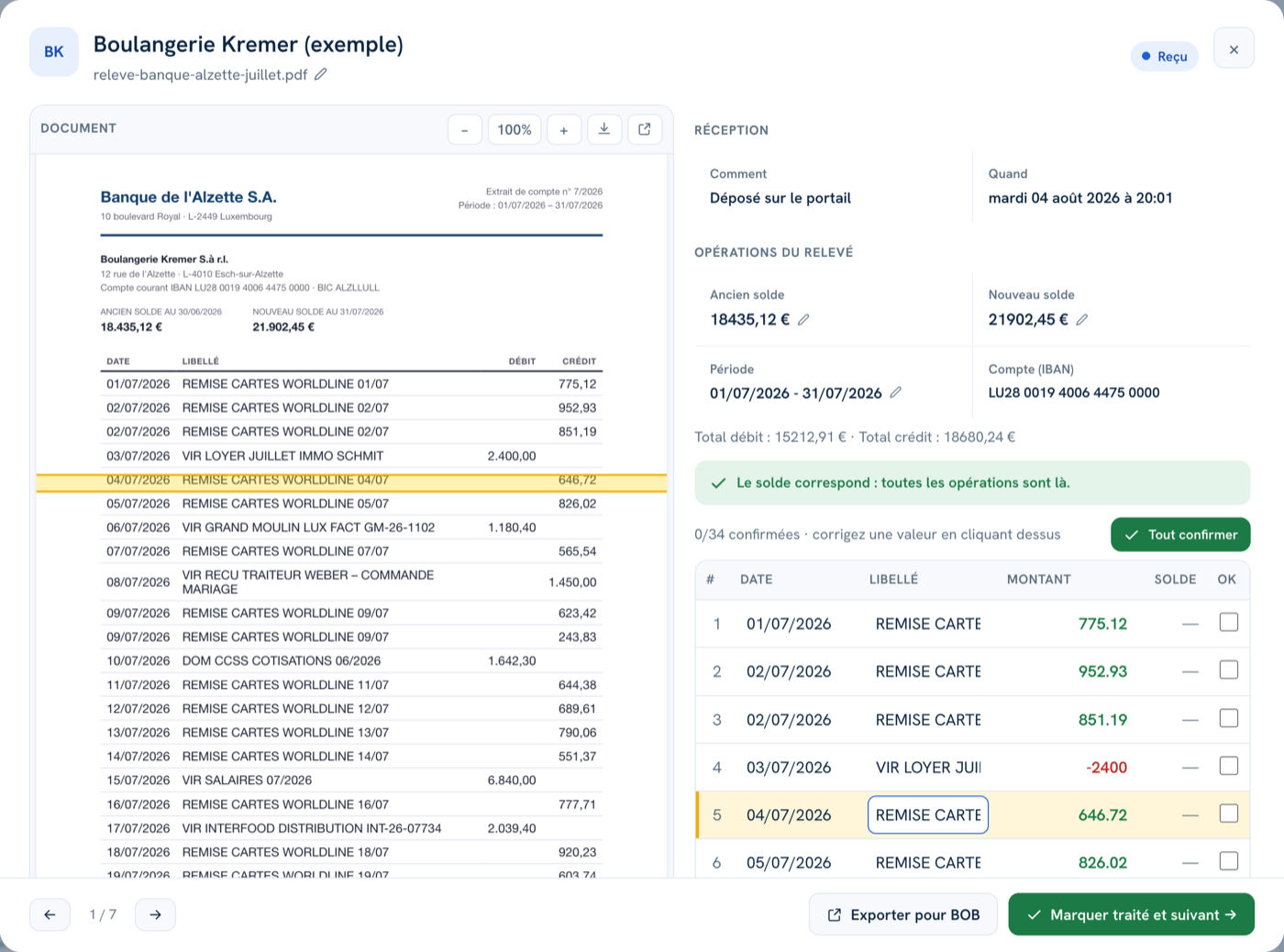1284x952 pixels.
Task: Click the balance matches confirmation banner
Action: [x=972, y=482]
